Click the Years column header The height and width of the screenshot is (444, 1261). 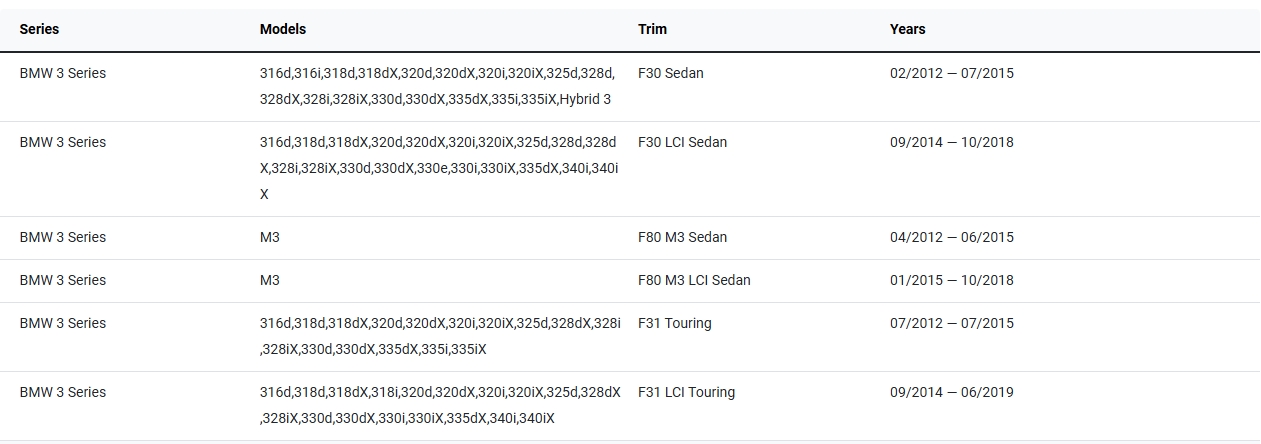[x=907, y=29]
